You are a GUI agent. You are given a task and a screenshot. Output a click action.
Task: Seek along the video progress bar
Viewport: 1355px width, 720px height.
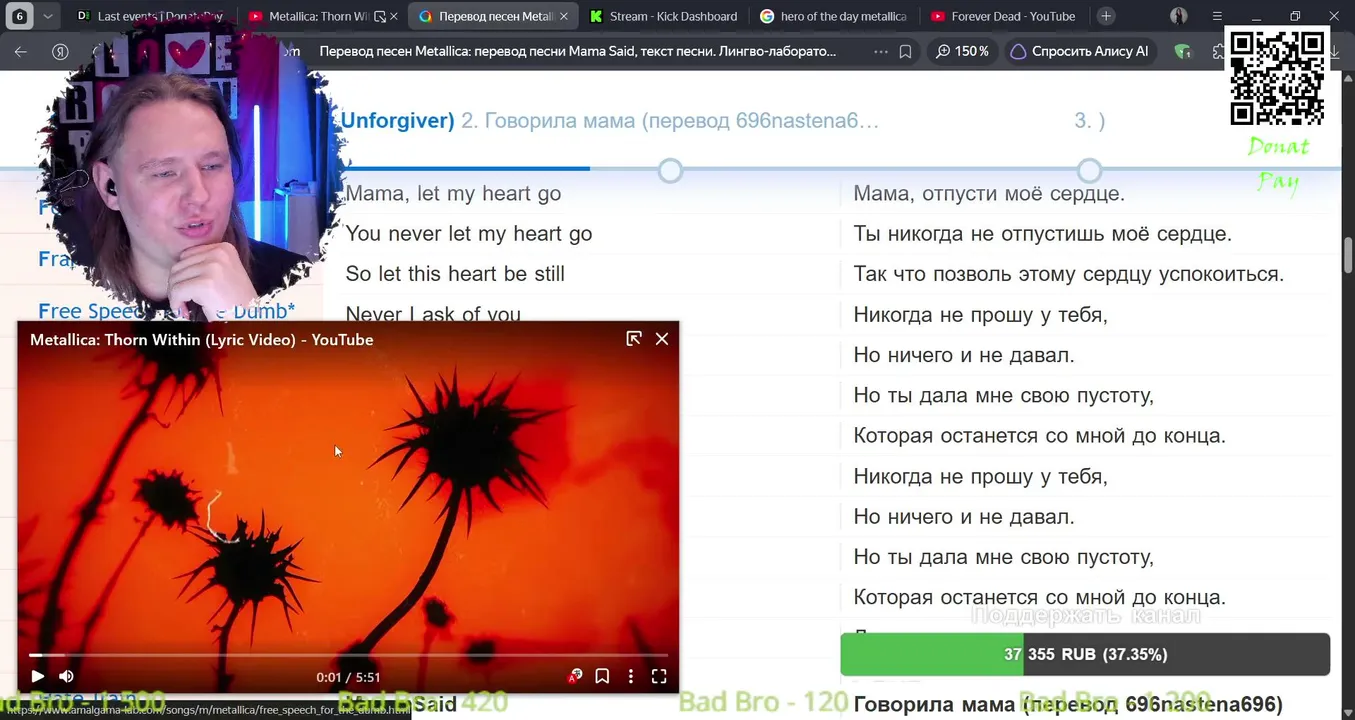[348, 655]
